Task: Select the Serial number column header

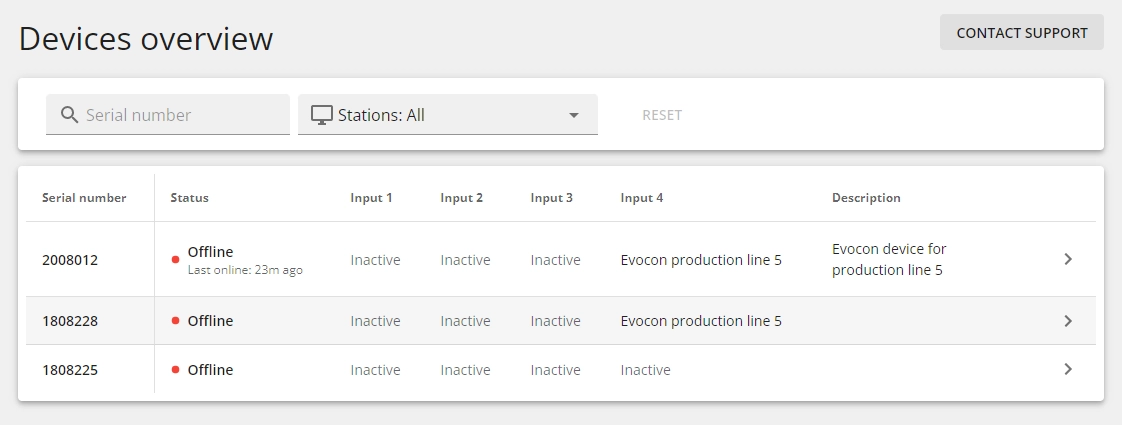Action: pos(84,197)
